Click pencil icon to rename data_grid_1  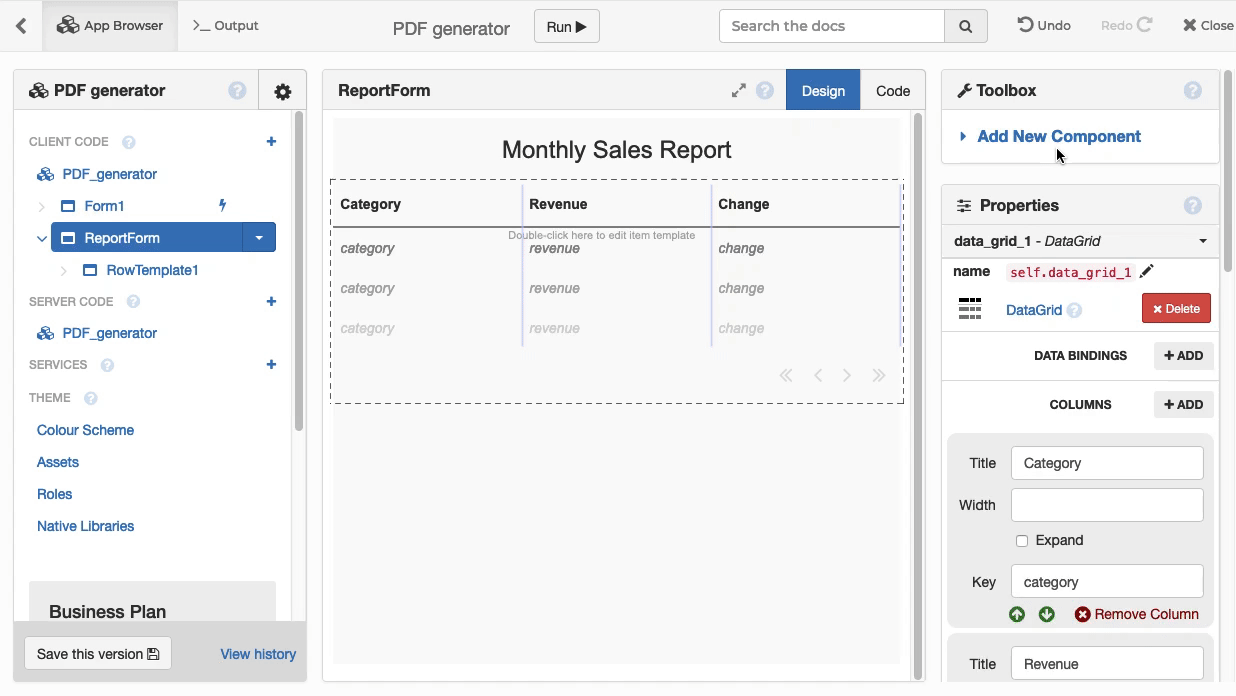(1147, 271)
